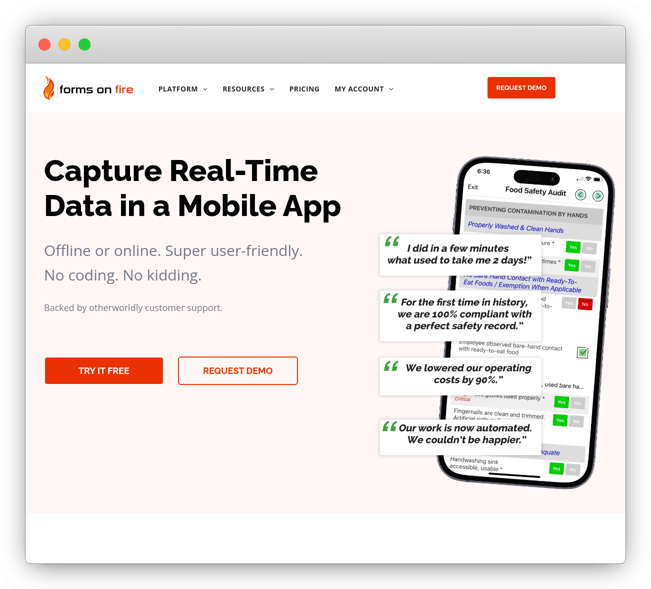Tap the green forward arrow in Food Safety Audit
The height and width of the screenshot is (589, 651).
(x=597, y=196)
